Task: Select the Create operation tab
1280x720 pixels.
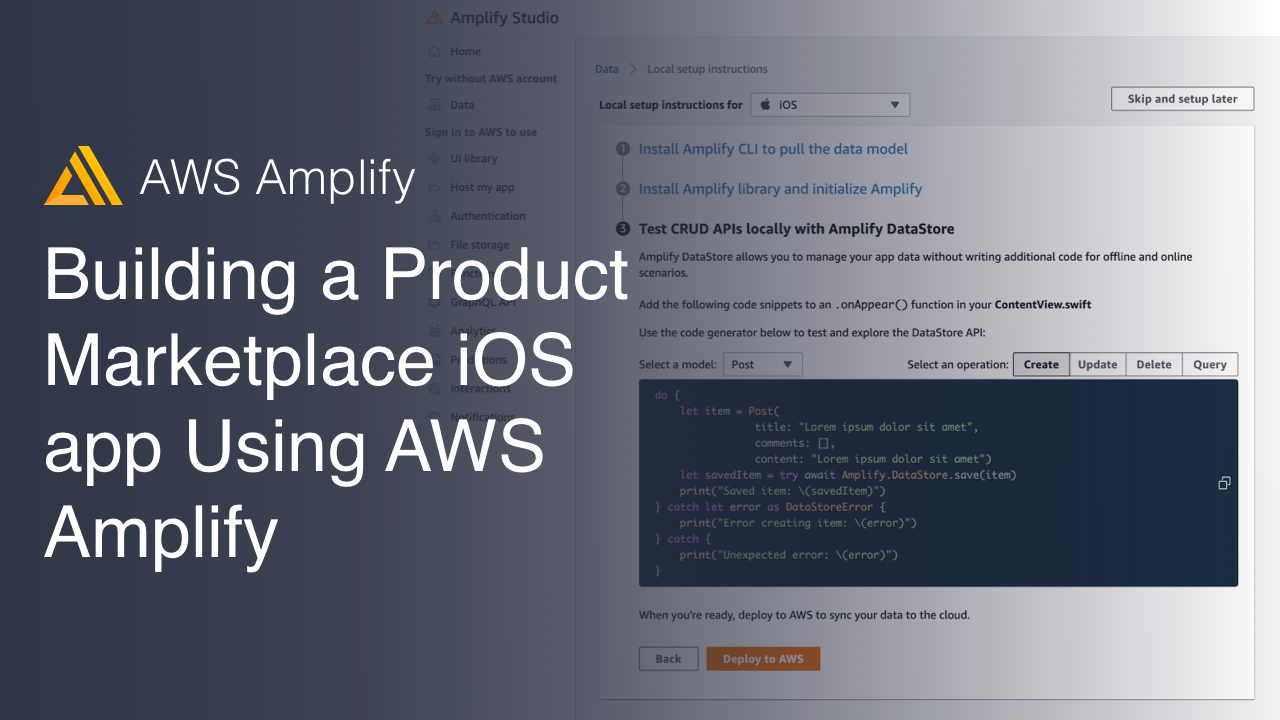Action: pyautogui.click(x=1041, y=365)
